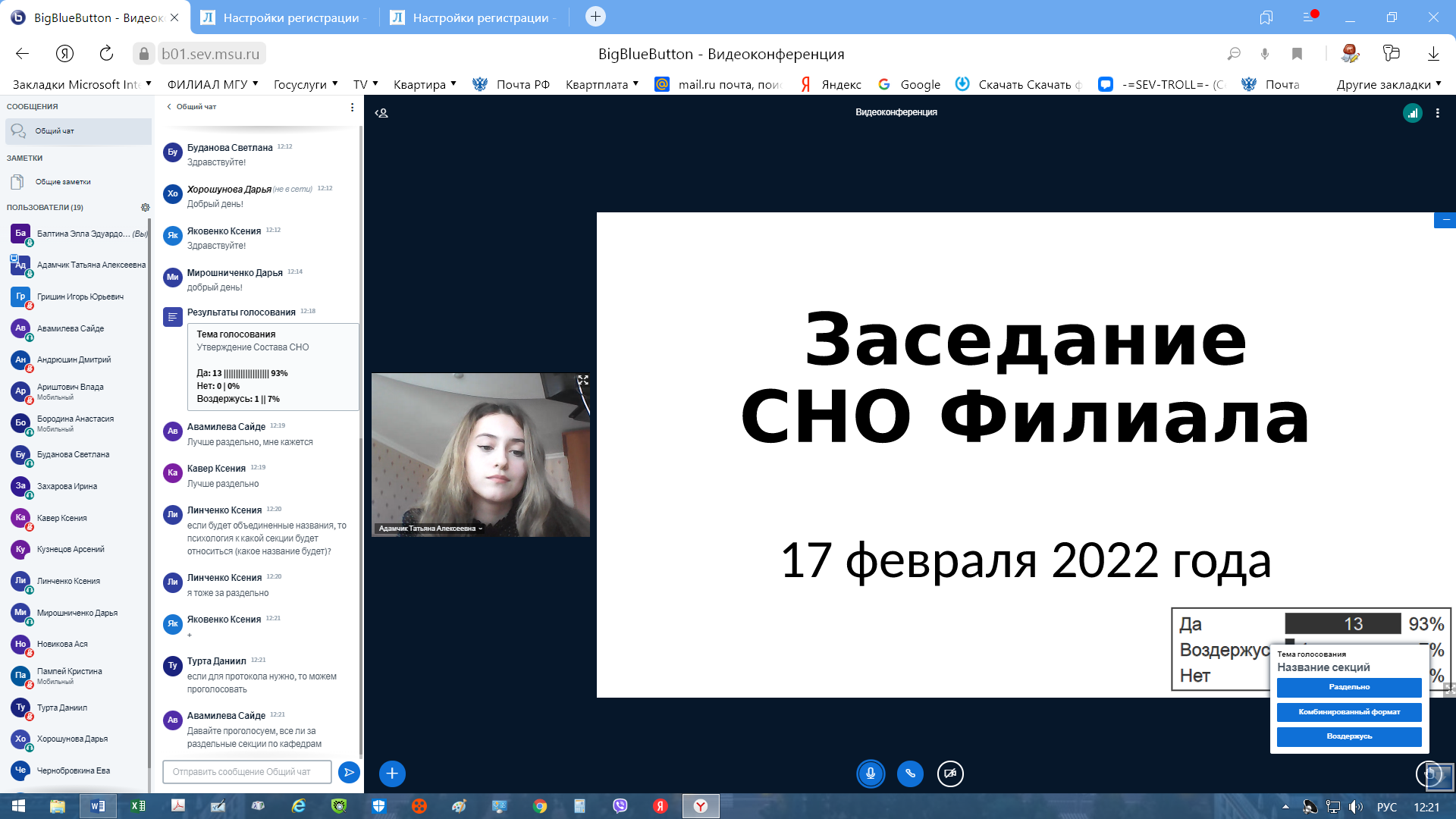Vote Комбинированный формат in the poll
The height and width of the screenshot is (819, 1456).
coord(1349,712)
